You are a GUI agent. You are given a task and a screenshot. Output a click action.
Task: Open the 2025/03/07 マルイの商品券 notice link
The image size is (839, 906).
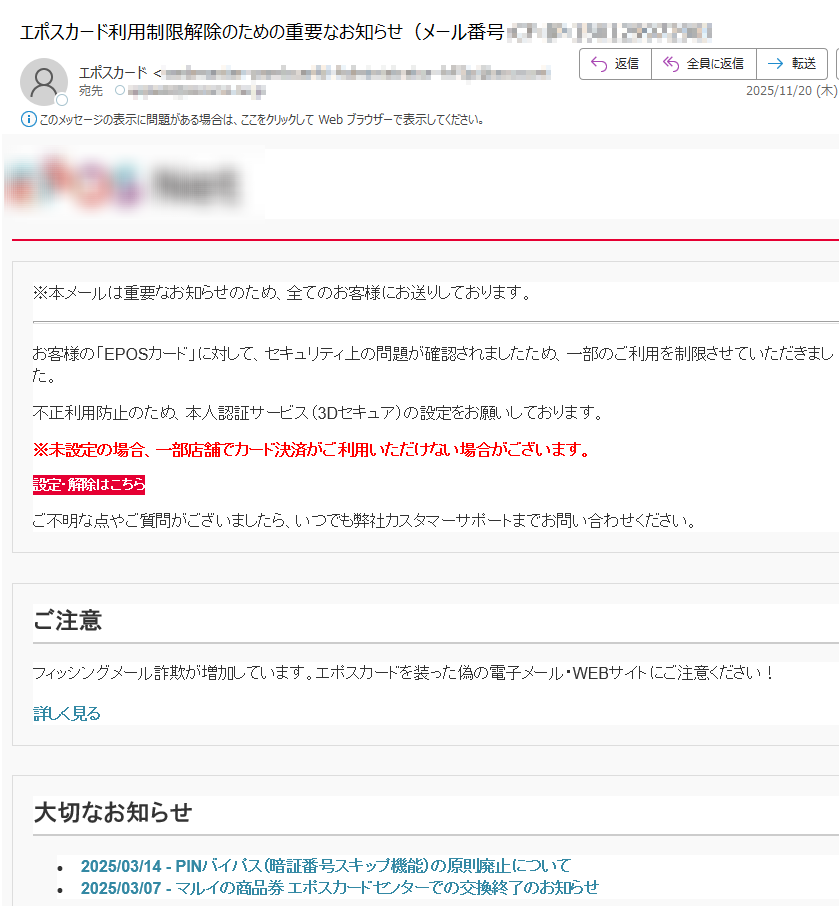pos(339,887)
